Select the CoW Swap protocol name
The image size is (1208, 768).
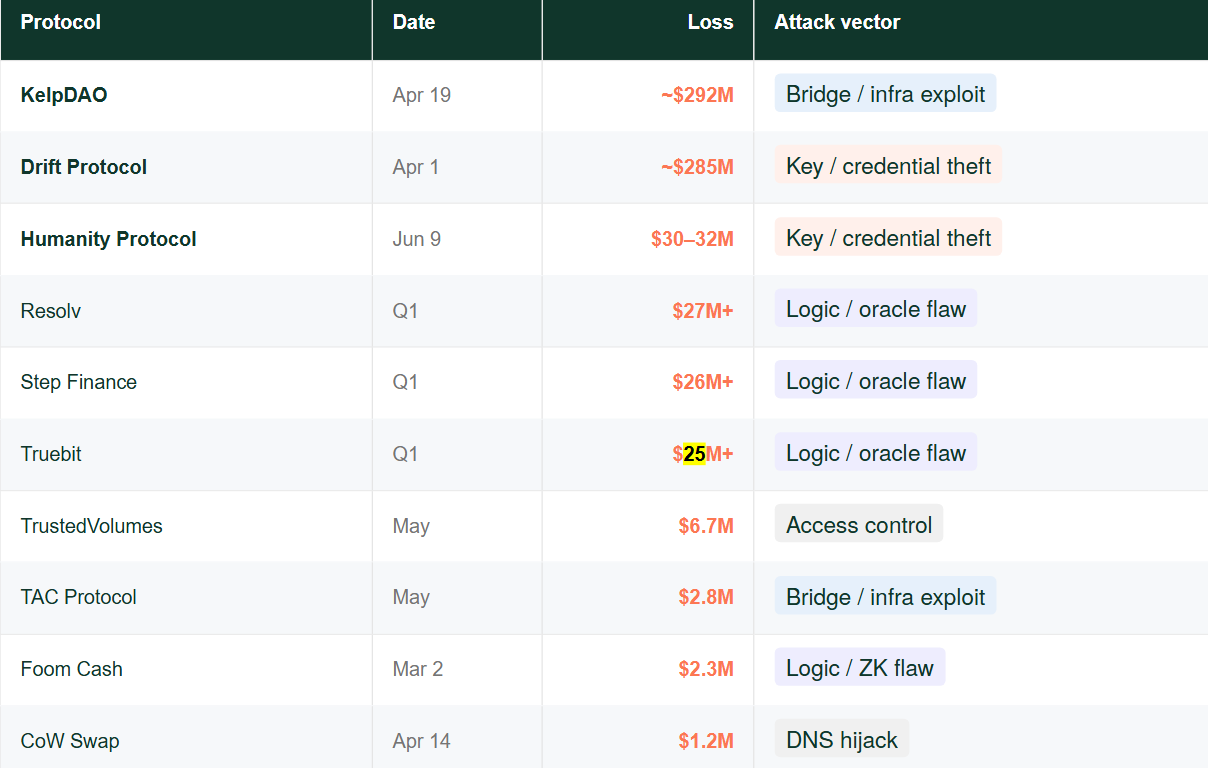70,741
